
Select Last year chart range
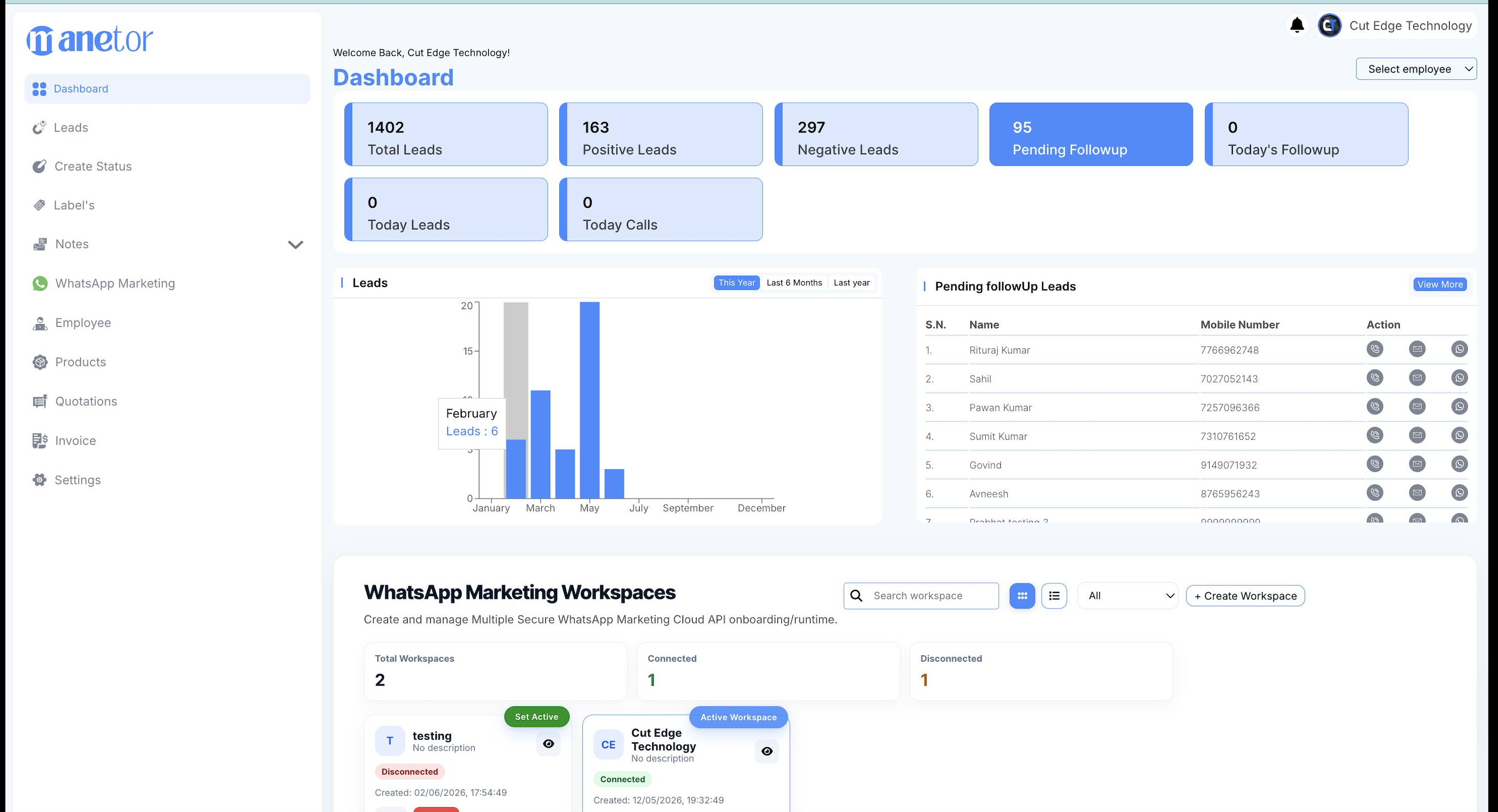click(x=851, y=282)
